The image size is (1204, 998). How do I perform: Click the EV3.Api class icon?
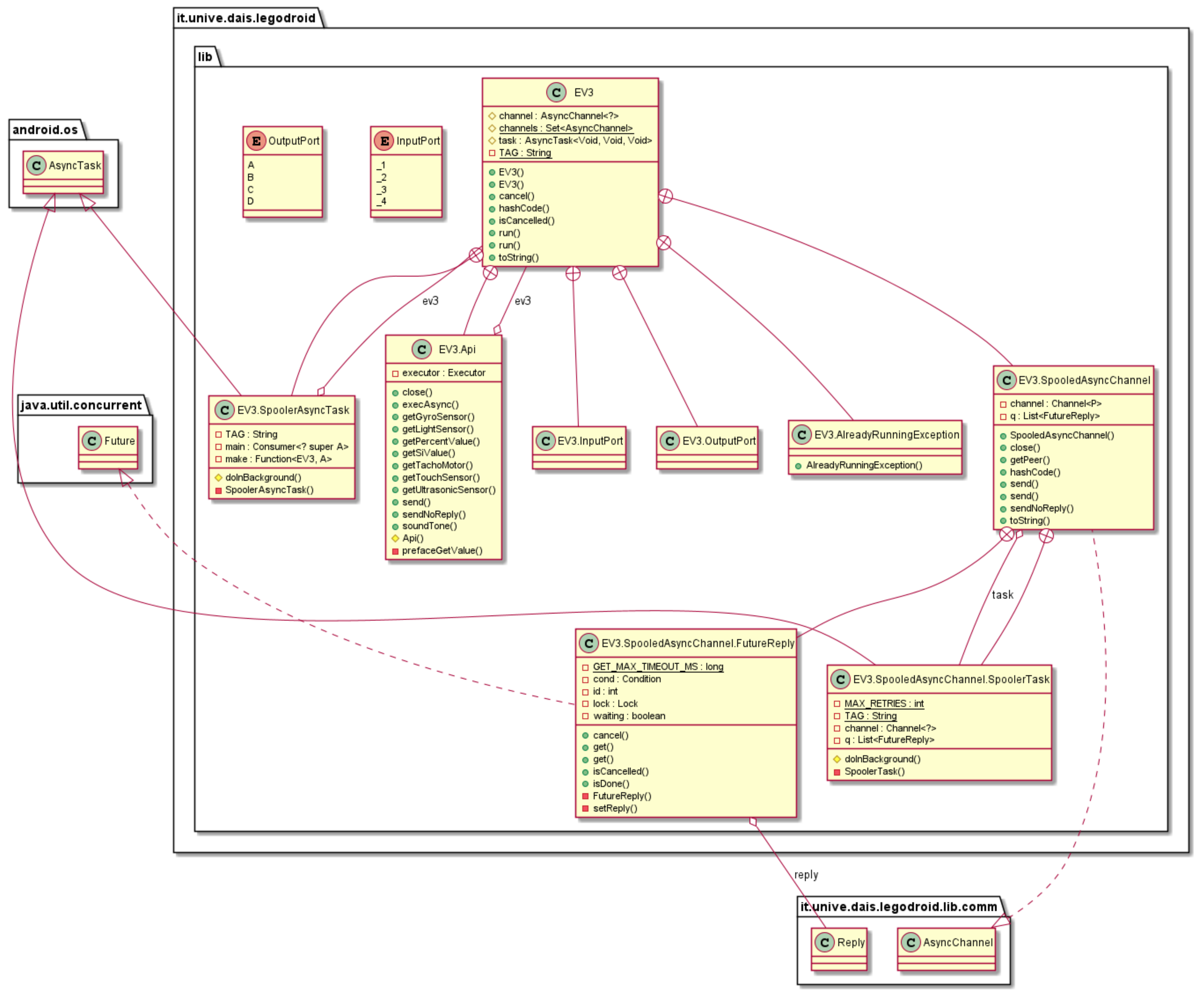point(421,349)
